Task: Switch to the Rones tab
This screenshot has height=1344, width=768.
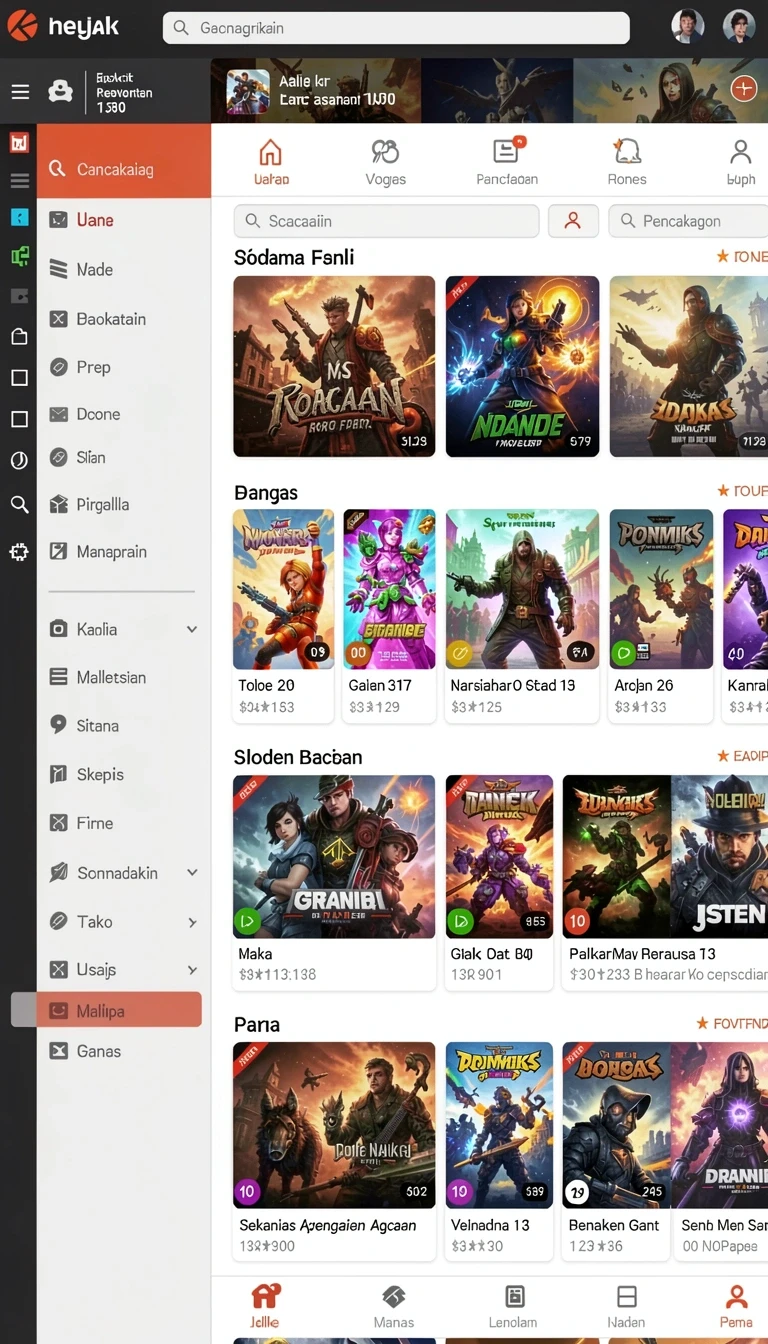Action: (x=627, y=163)
